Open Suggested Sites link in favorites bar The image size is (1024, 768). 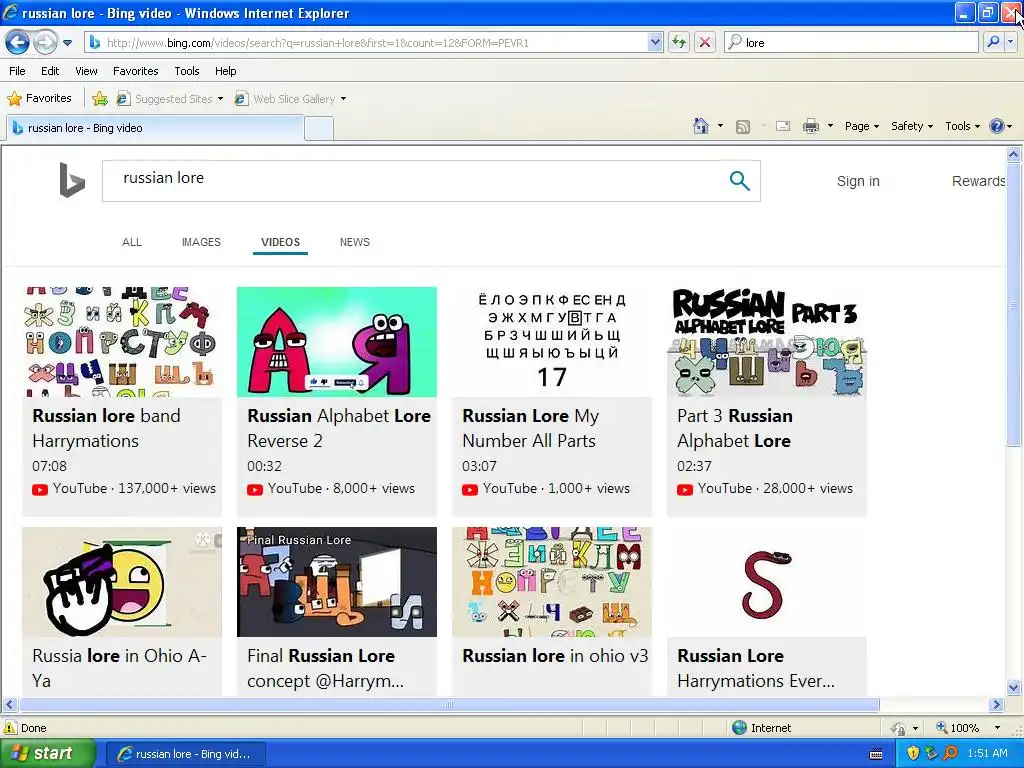[170, 99]
